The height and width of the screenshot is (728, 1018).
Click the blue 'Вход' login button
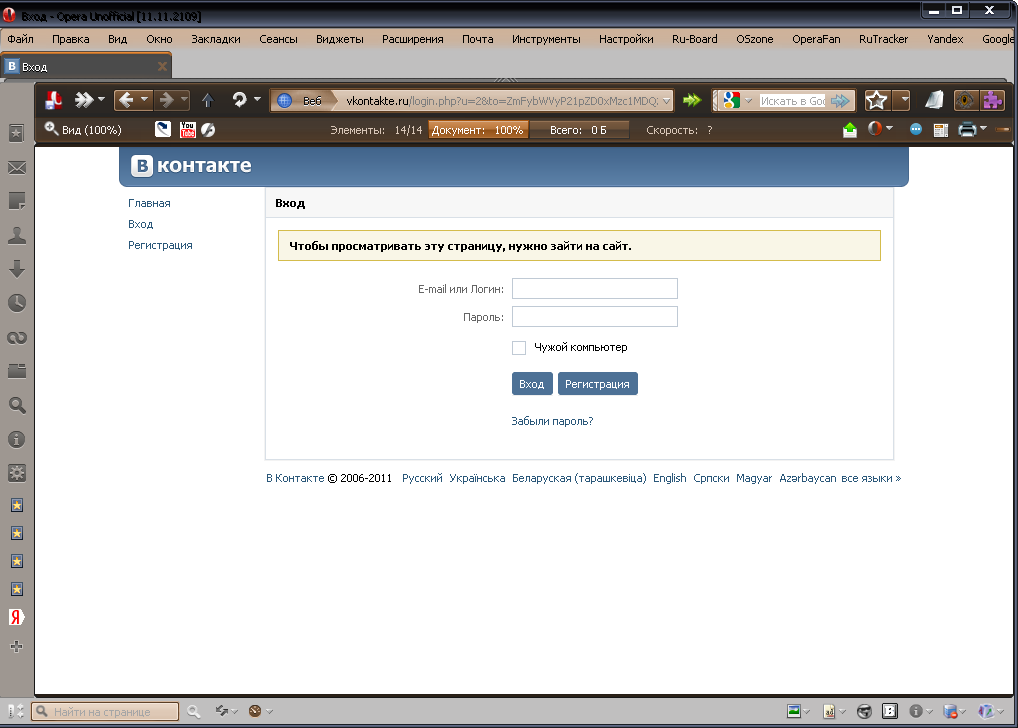[532, 384]
